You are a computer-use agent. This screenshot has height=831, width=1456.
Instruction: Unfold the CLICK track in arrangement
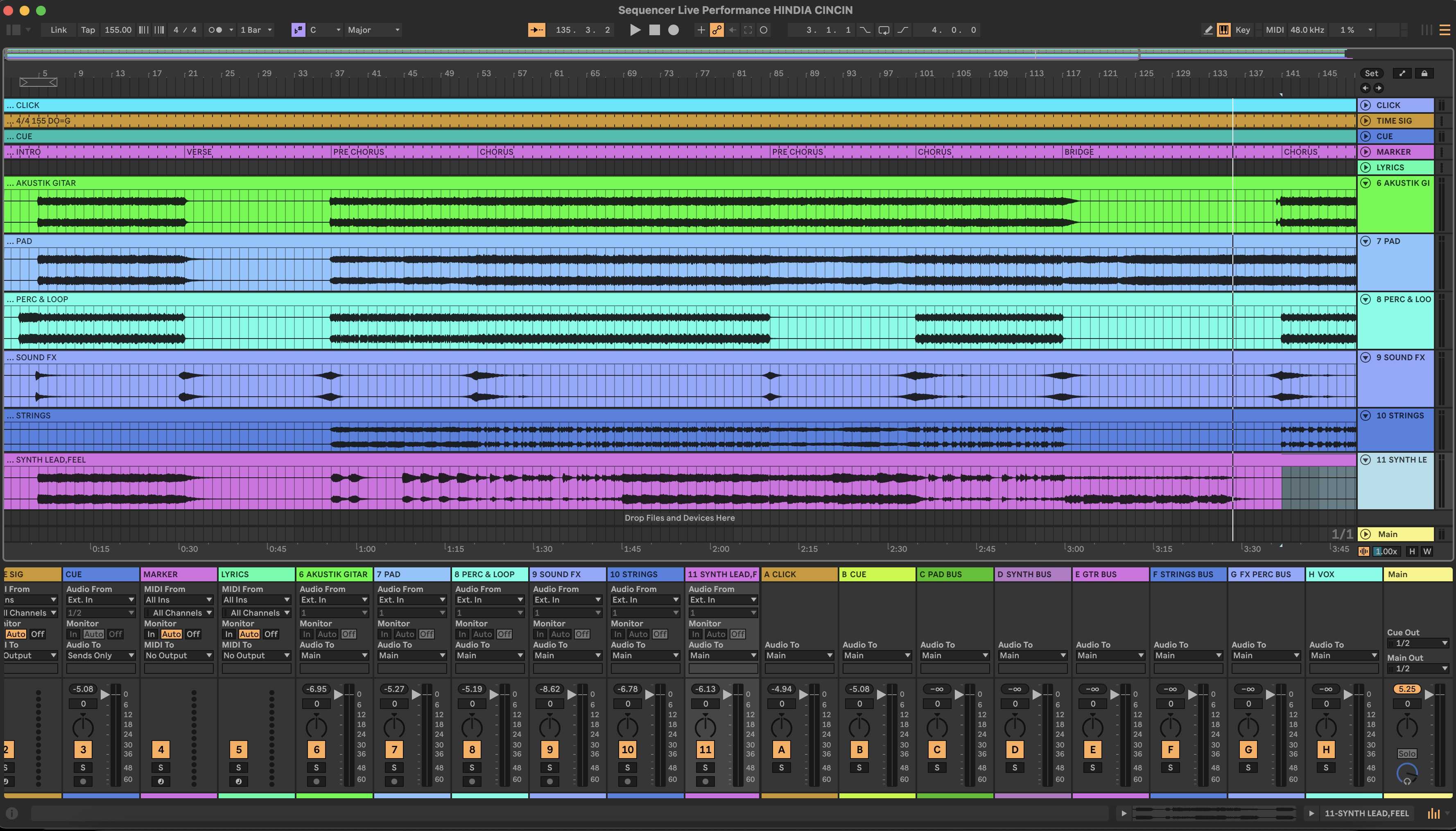1365,105
